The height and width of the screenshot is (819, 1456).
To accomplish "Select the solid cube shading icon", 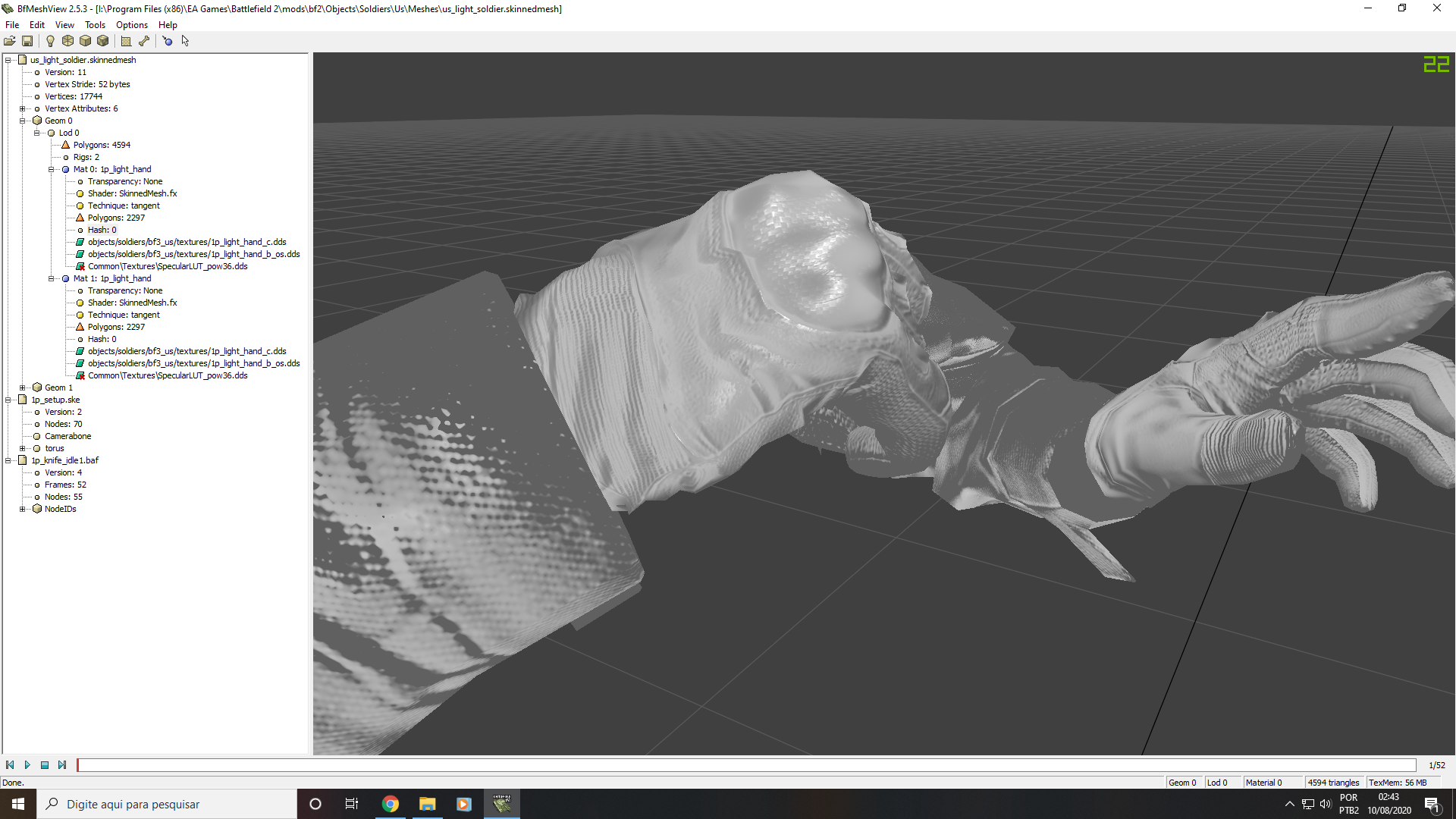I will pyautogui.click(x=86, y=41).
